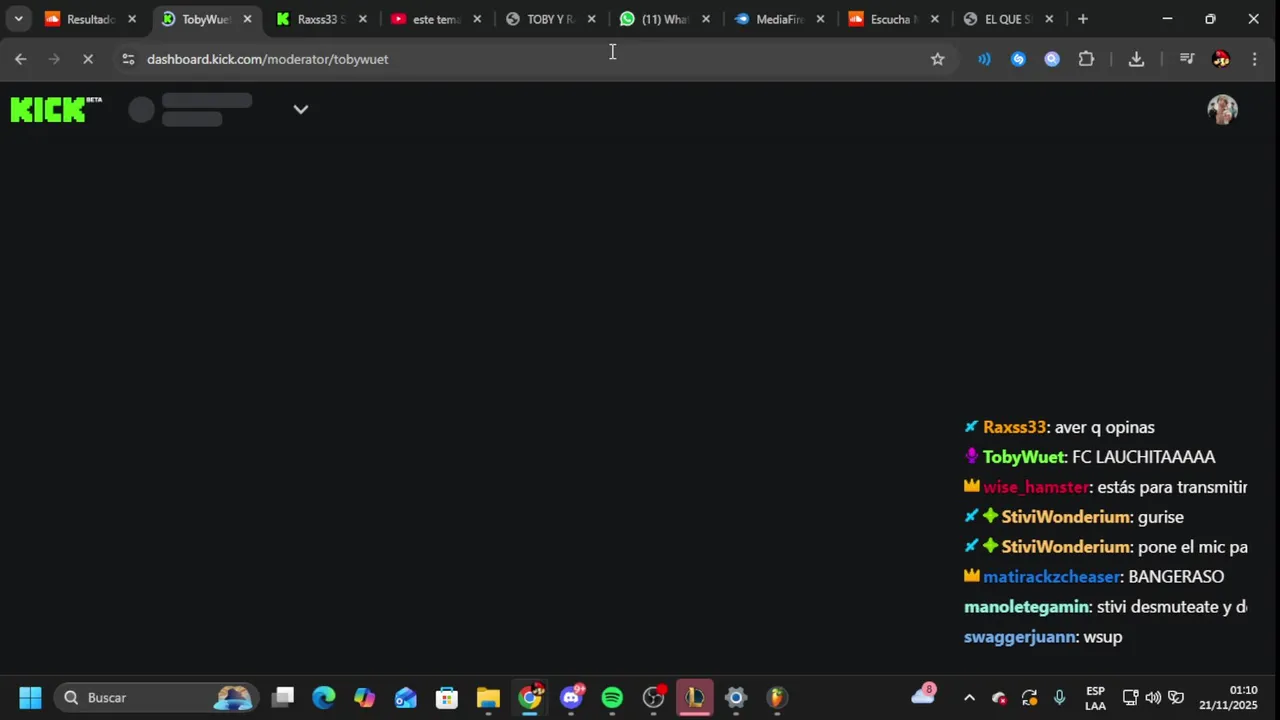View site information icon in address bar

point(128,59)
